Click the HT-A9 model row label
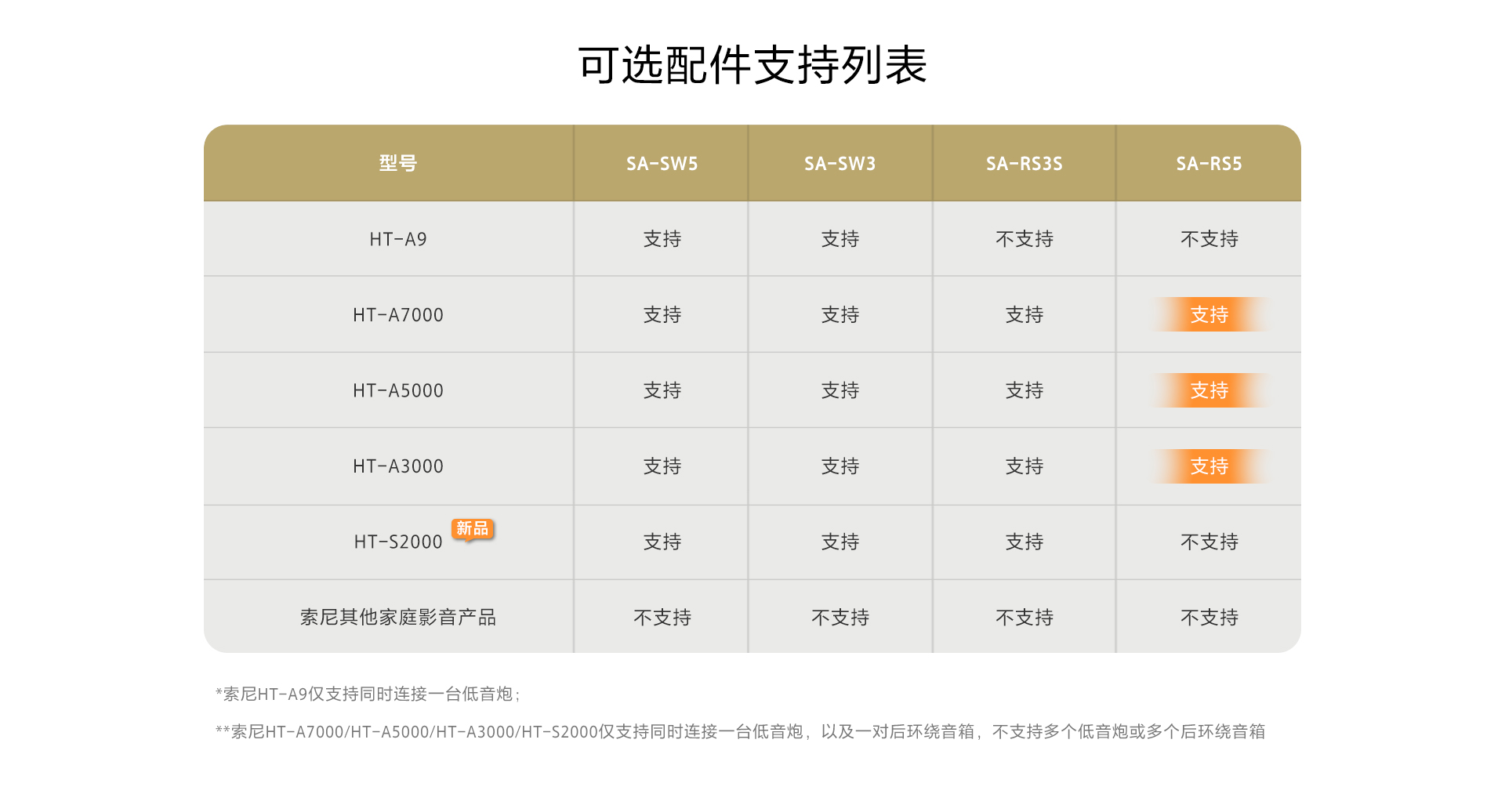 click(x=398, y=239)
